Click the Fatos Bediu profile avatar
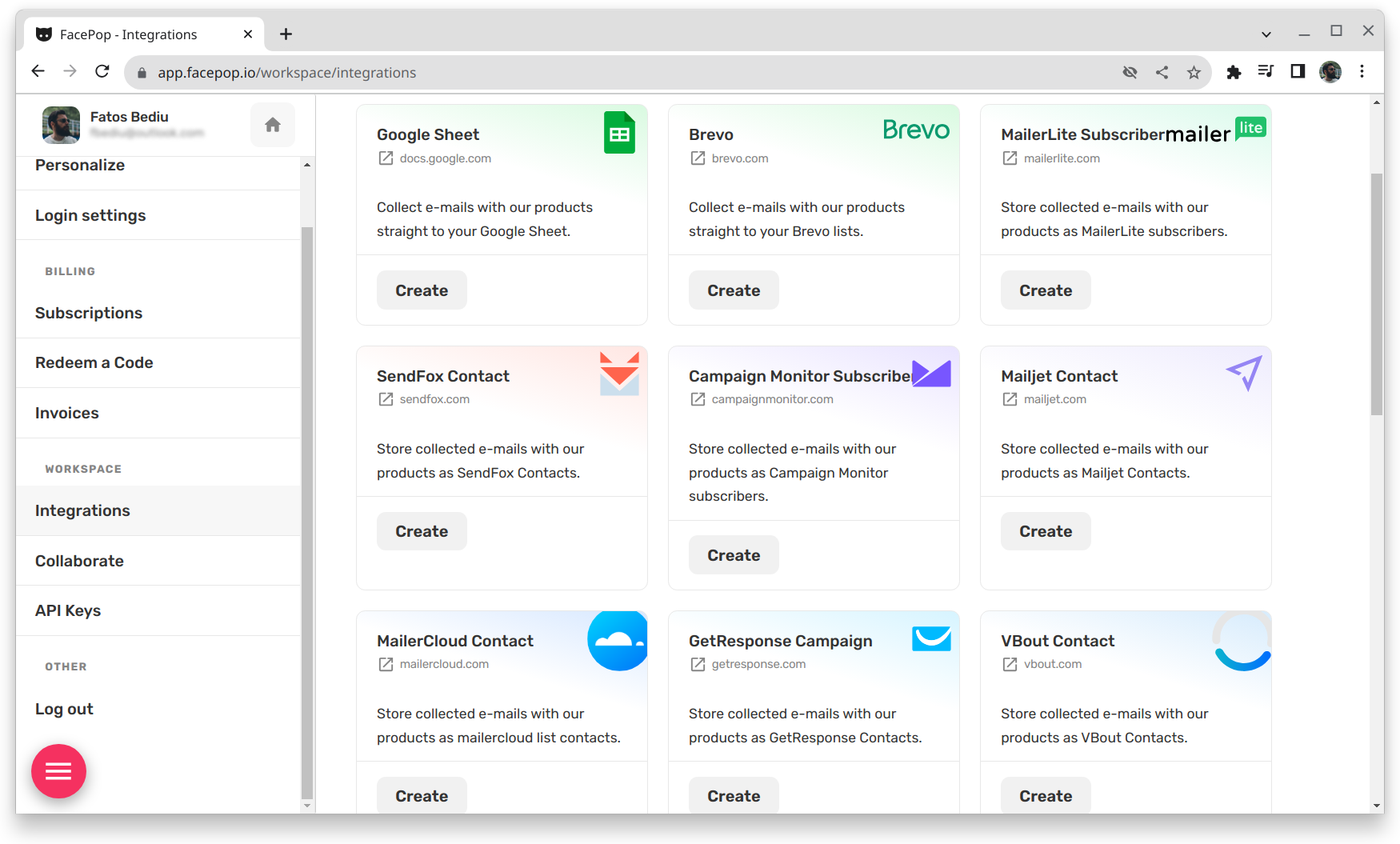 (x=61, y=125)
